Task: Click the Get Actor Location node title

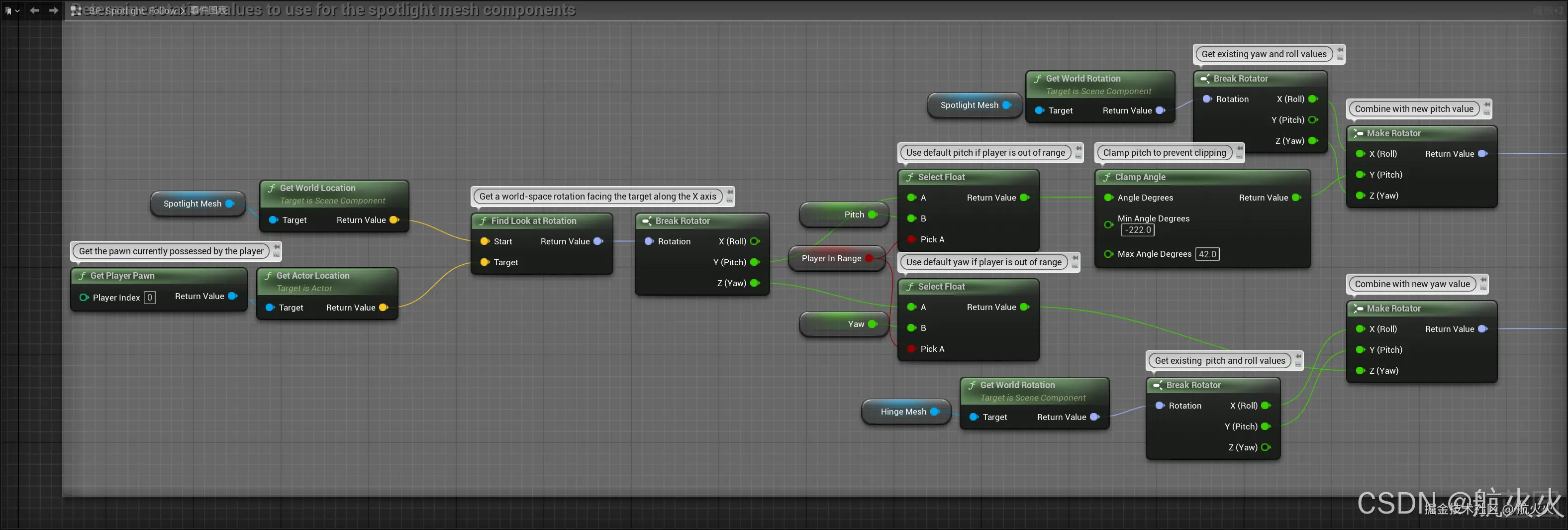Action: click(313, 276)
